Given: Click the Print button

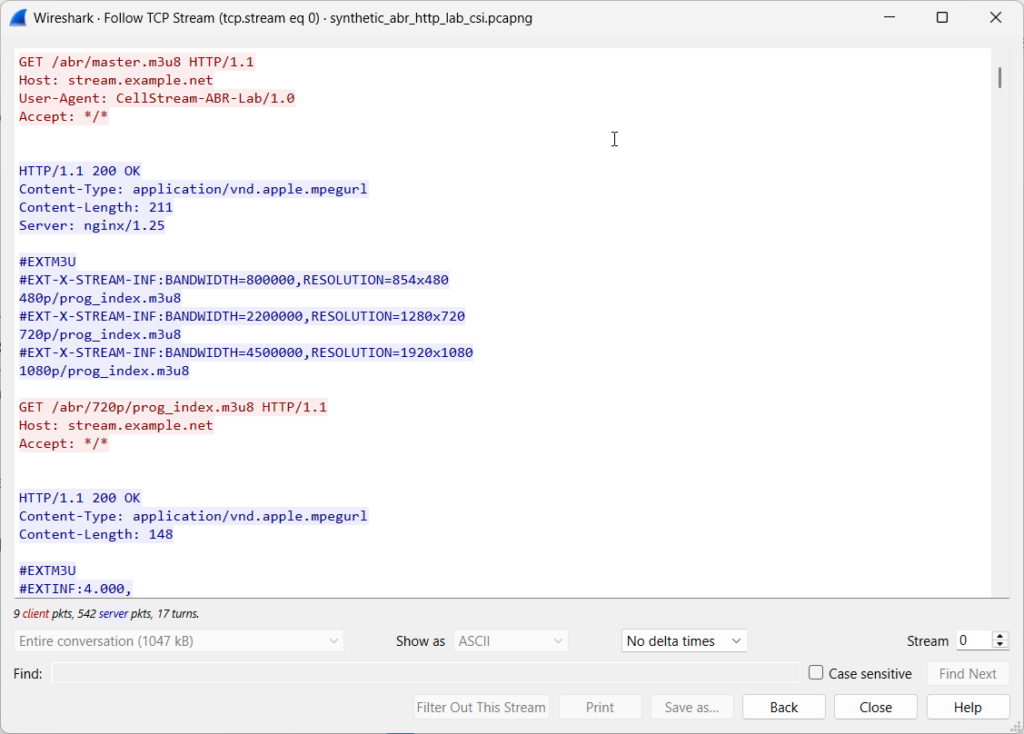Looking at the screenshot, I should point(600,707).
